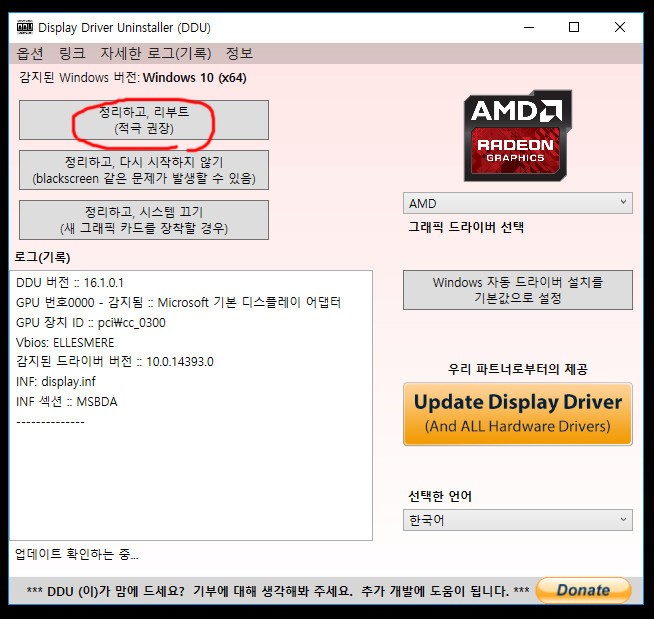Screen dimensions: 654x619
Task: Click 정리하고, 시스템 끄기 button
Action: tap(144, 220)
